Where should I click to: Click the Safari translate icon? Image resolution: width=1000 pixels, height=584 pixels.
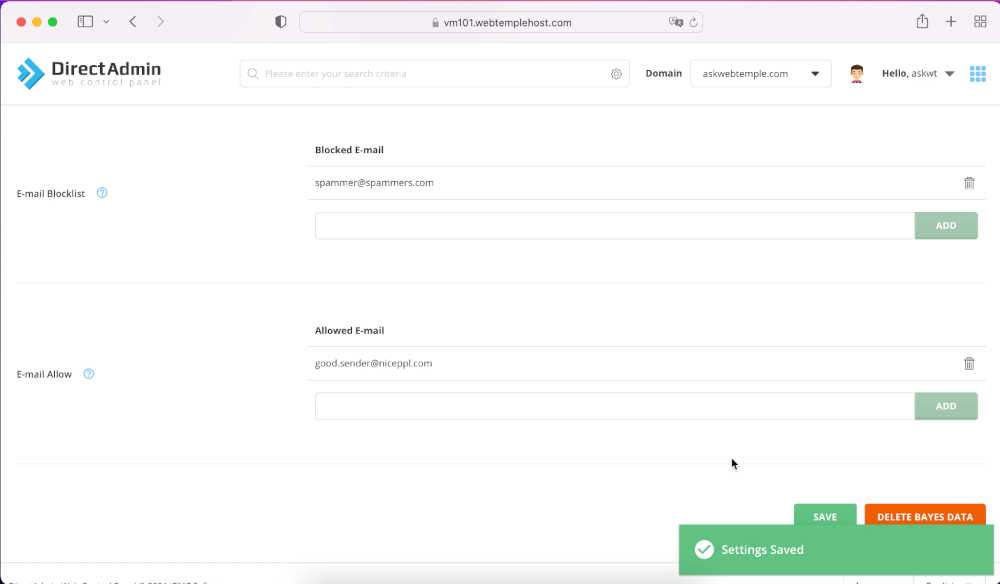[675, 22]
